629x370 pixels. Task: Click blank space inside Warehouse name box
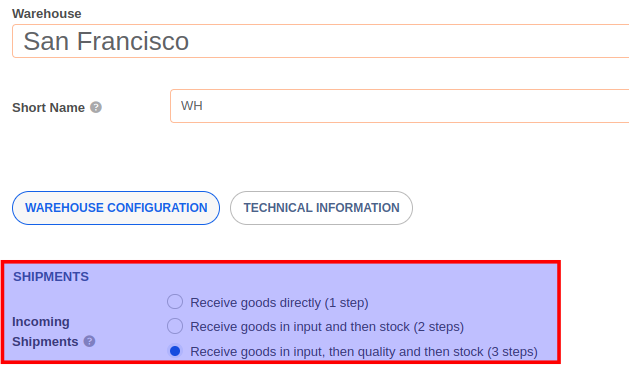point(407,41)
